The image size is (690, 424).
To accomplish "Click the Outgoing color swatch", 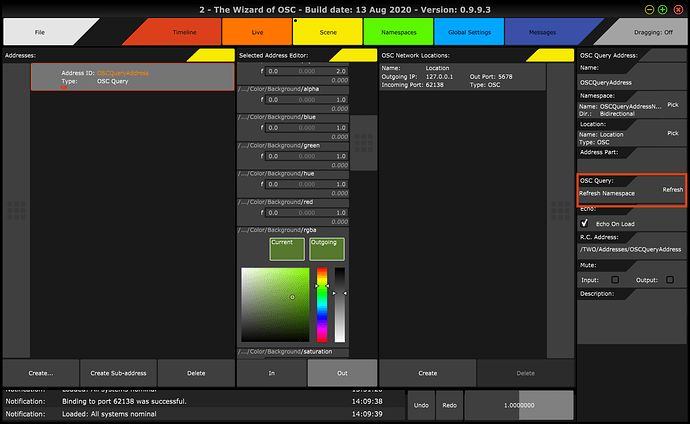I will pos(327,249).
